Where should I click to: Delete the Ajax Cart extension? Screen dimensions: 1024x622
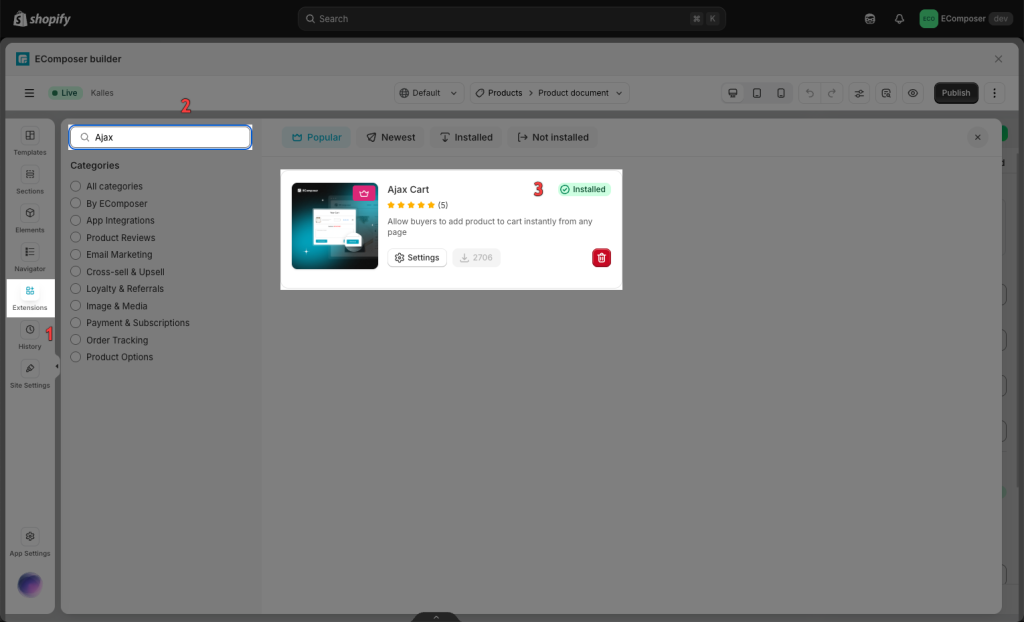601,258
